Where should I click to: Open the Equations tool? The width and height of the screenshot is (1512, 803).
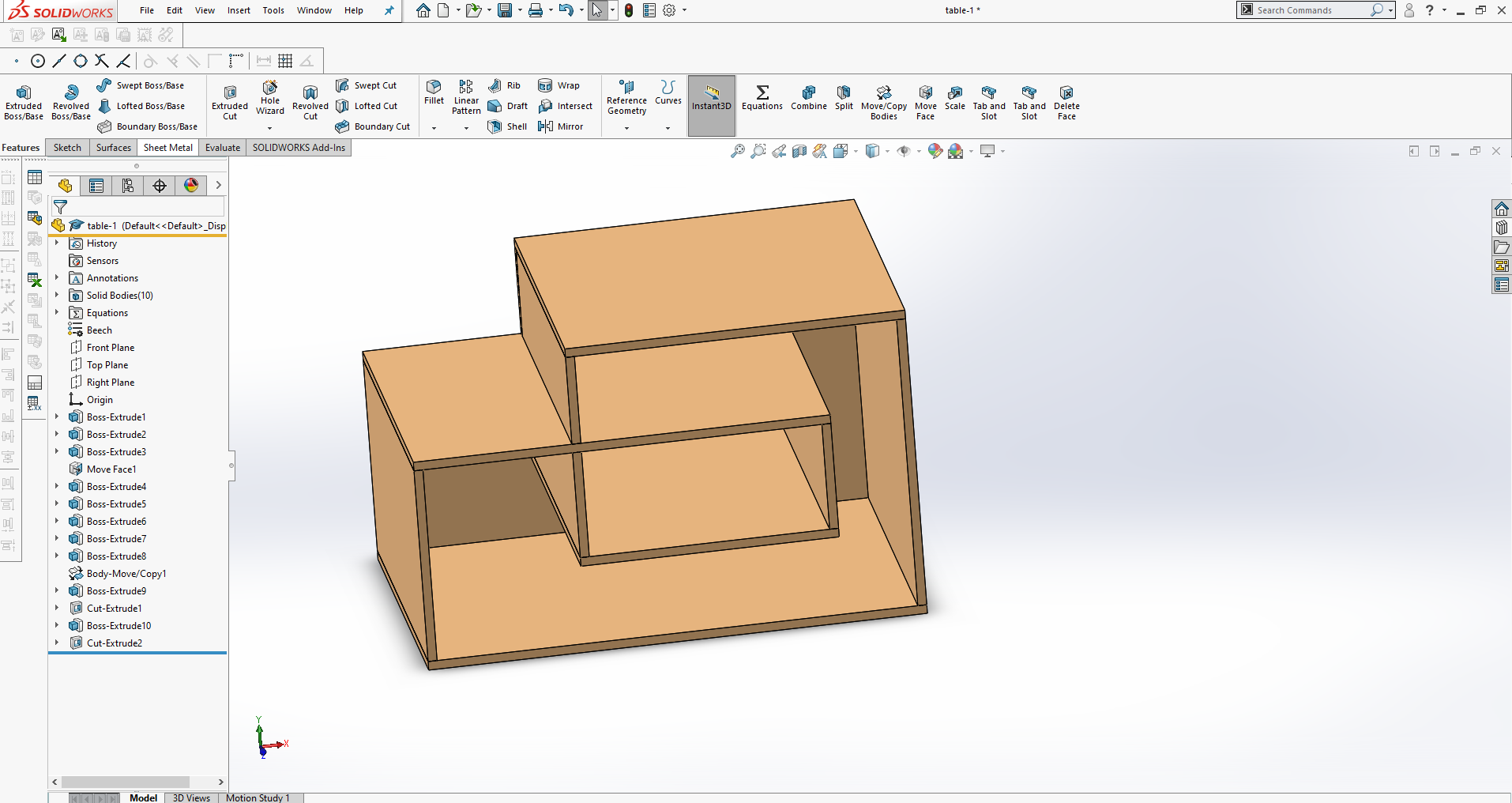762,98
